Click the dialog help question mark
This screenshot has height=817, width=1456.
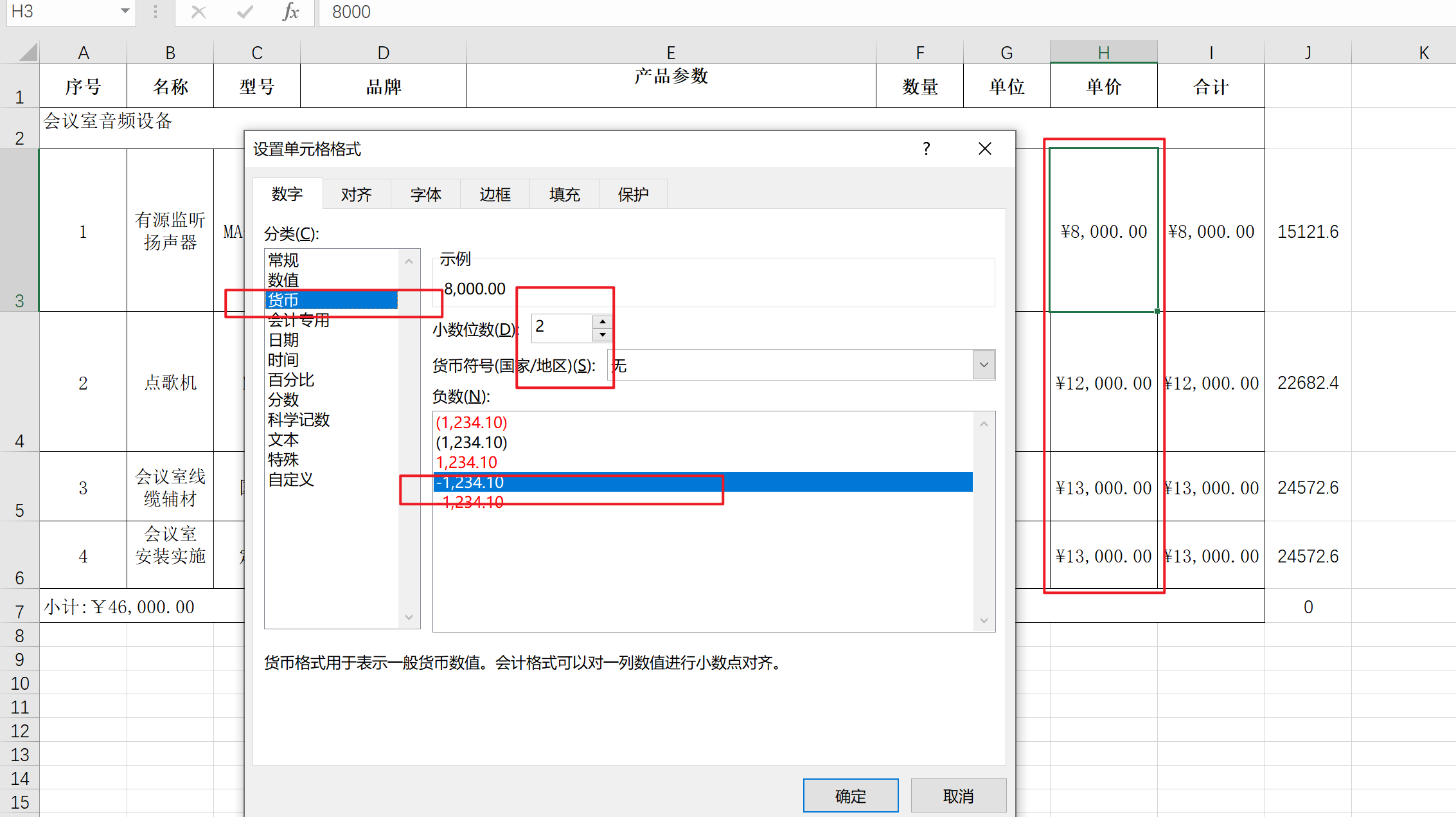tap(926, 148)
